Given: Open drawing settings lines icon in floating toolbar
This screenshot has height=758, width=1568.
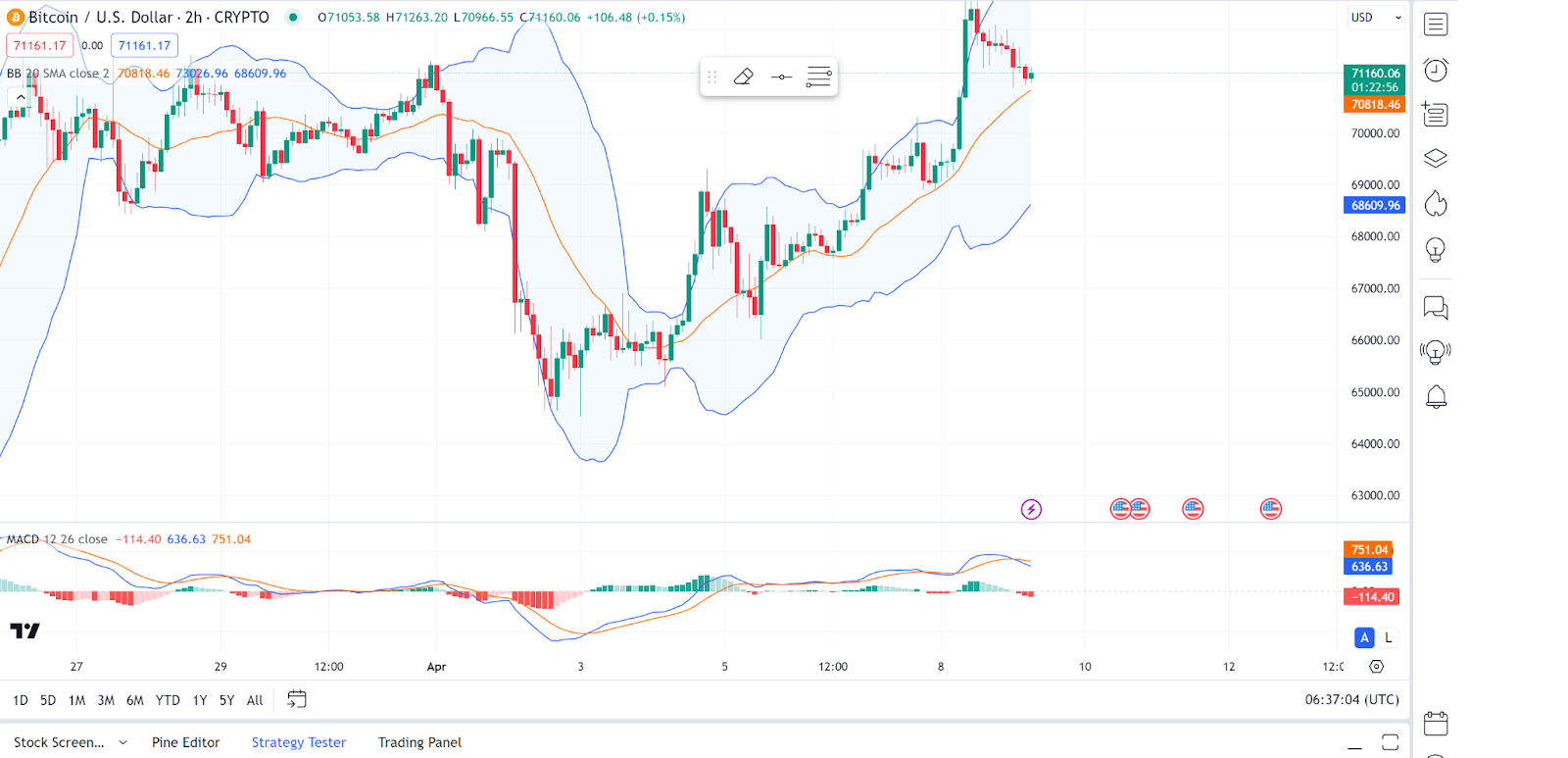Looking at the screenshot, I should (x=818, y=76).
